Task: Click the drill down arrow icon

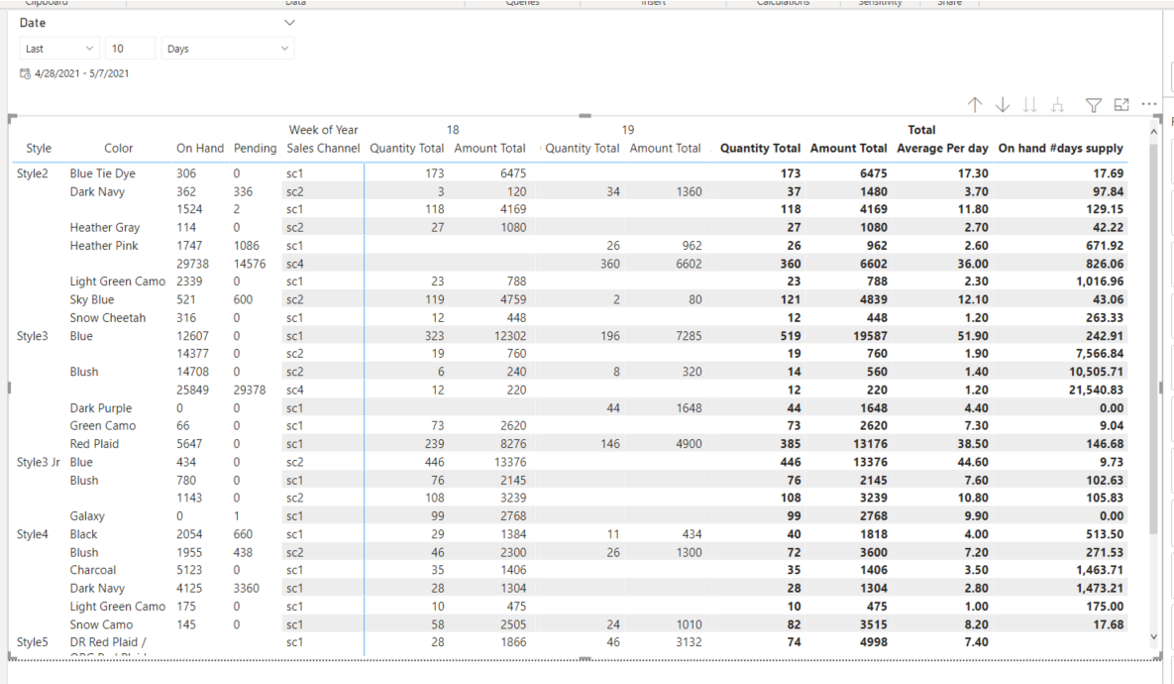Action: click(1003, 105)
